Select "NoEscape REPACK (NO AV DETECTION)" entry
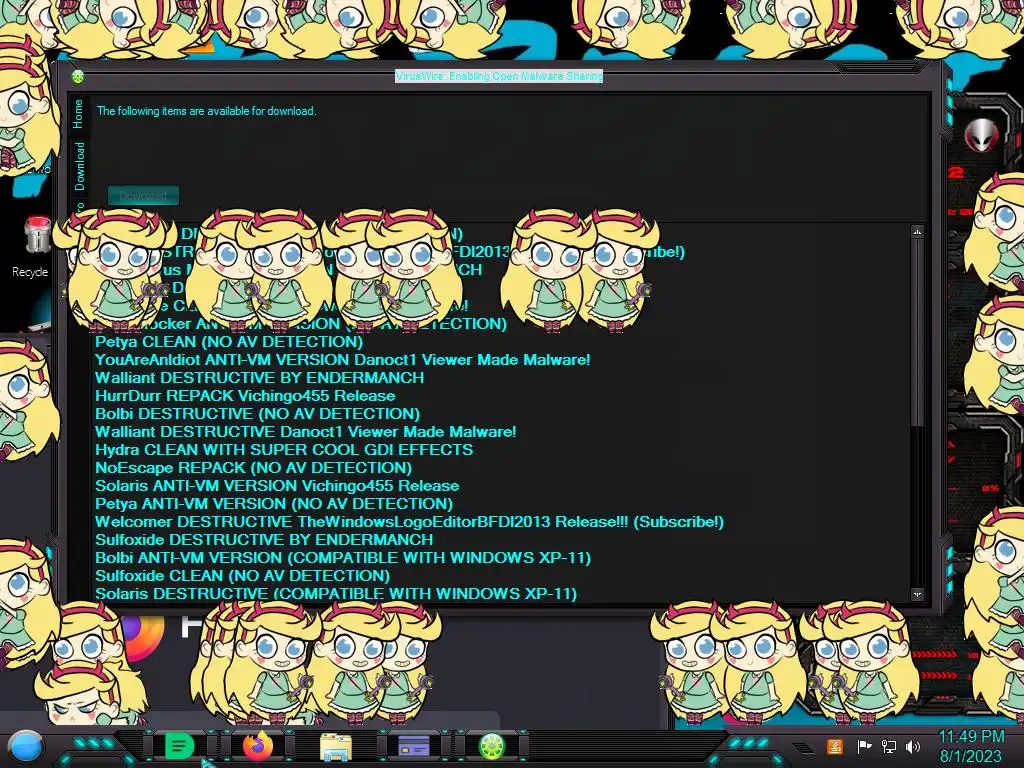The height and width of the screenshot is (768, 1024). [x=253, y=468]
